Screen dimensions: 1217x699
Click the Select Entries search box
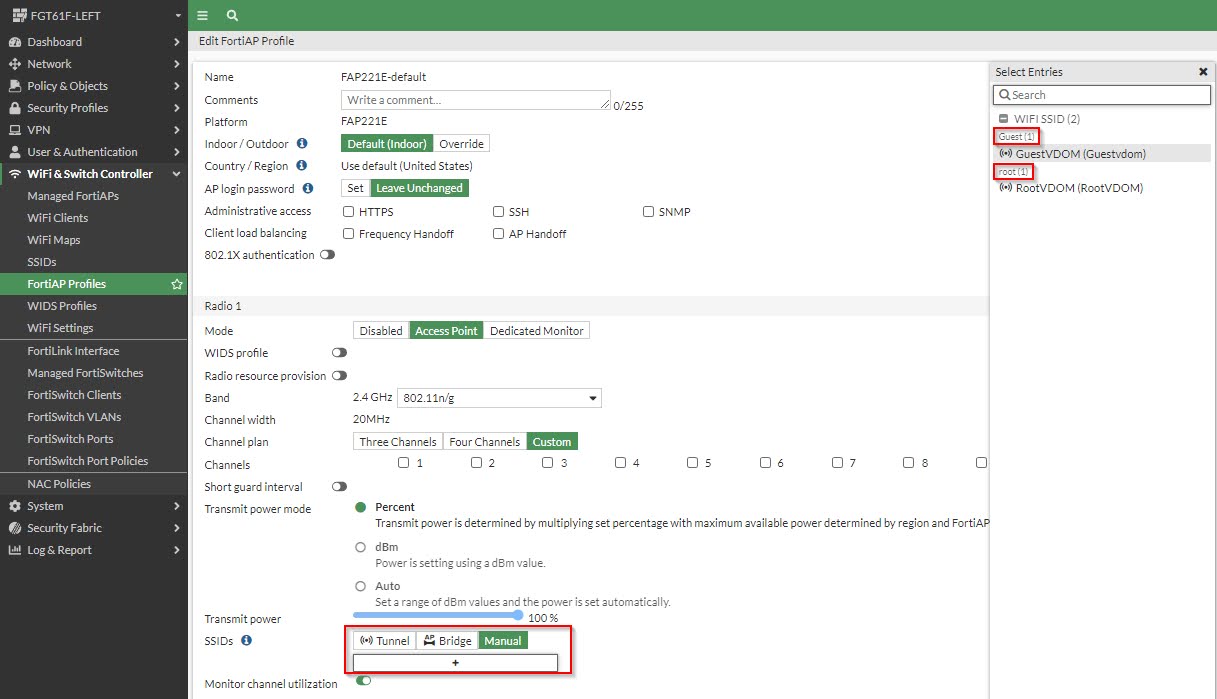1102,95
